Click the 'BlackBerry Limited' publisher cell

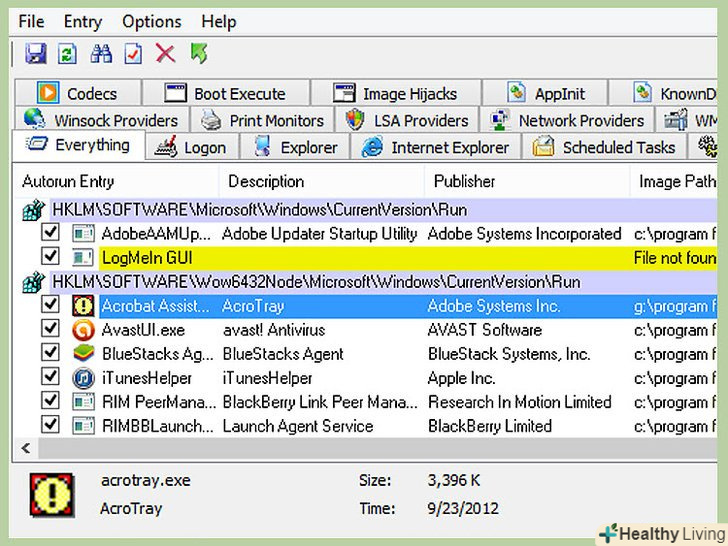pos(490,426)
